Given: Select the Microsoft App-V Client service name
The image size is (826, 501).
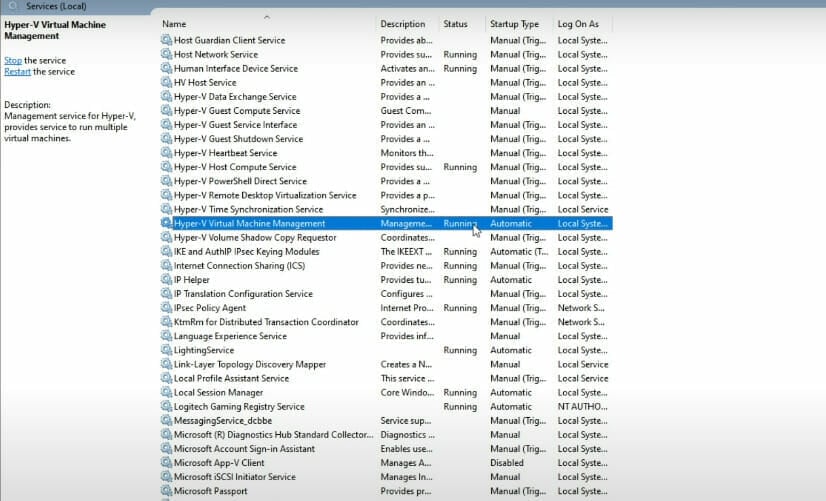Looking at the screenshot, I should point(219,463).
